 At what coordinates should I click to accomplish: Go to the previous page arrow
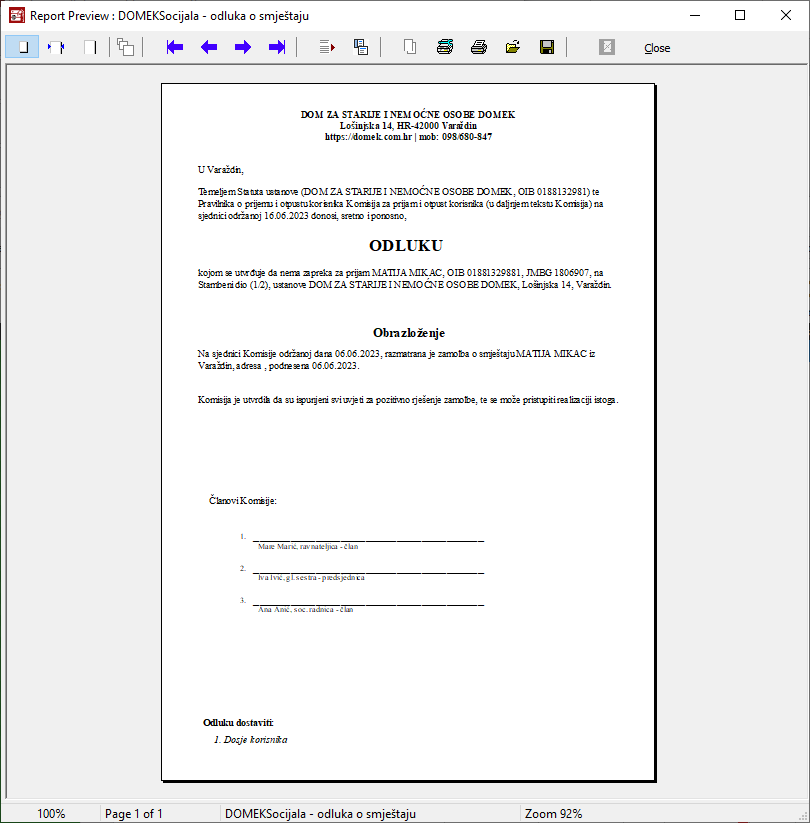click(x=209, y=47)
